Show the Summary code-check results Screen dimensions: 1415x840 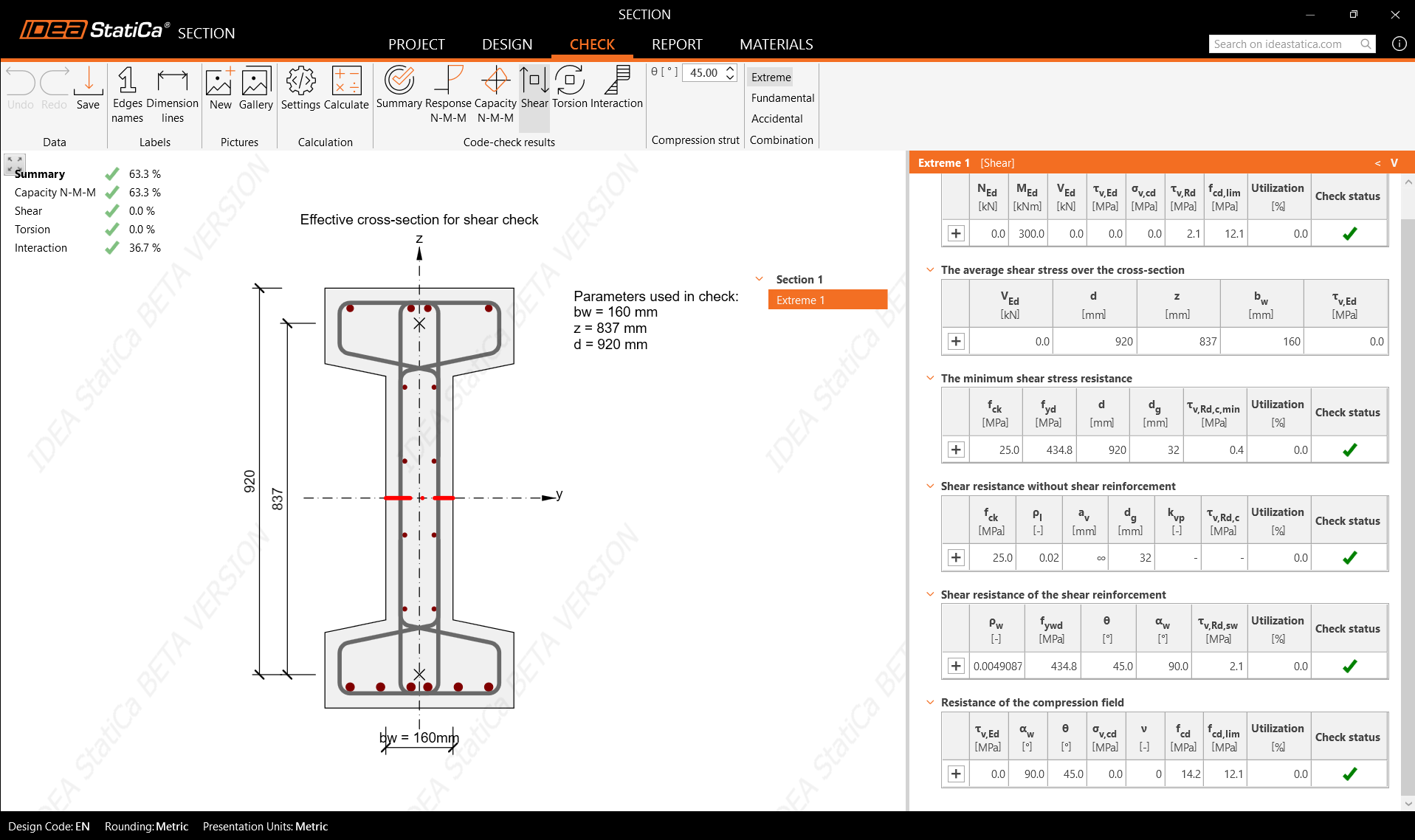pos(399,89)
